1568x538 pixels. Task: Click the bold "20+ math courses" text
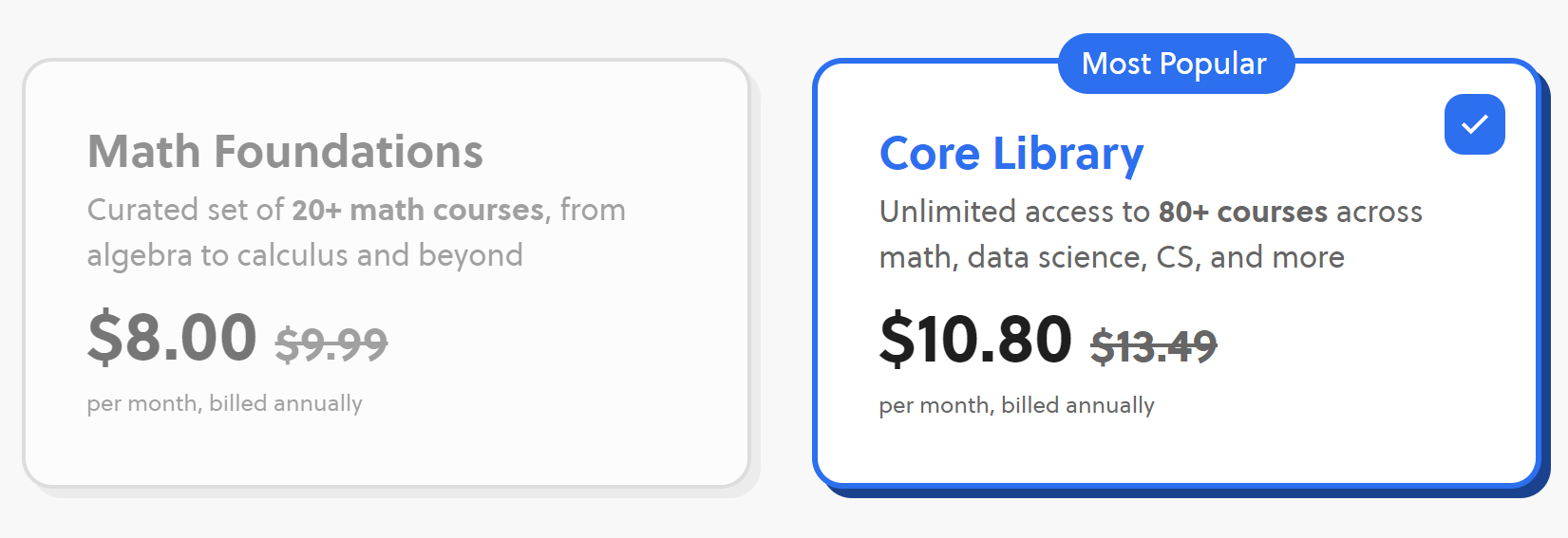click(x=418, y=210)
